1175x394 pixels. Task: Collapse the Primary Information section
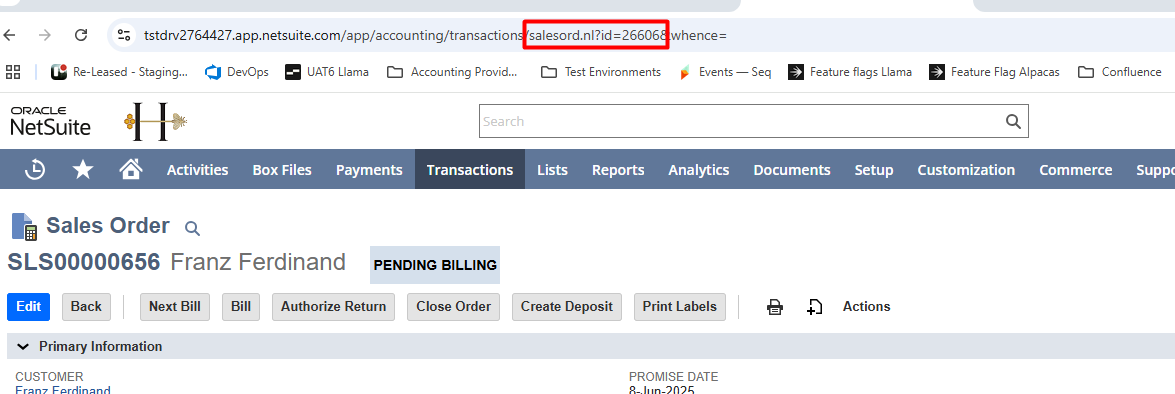click(23, 347)
